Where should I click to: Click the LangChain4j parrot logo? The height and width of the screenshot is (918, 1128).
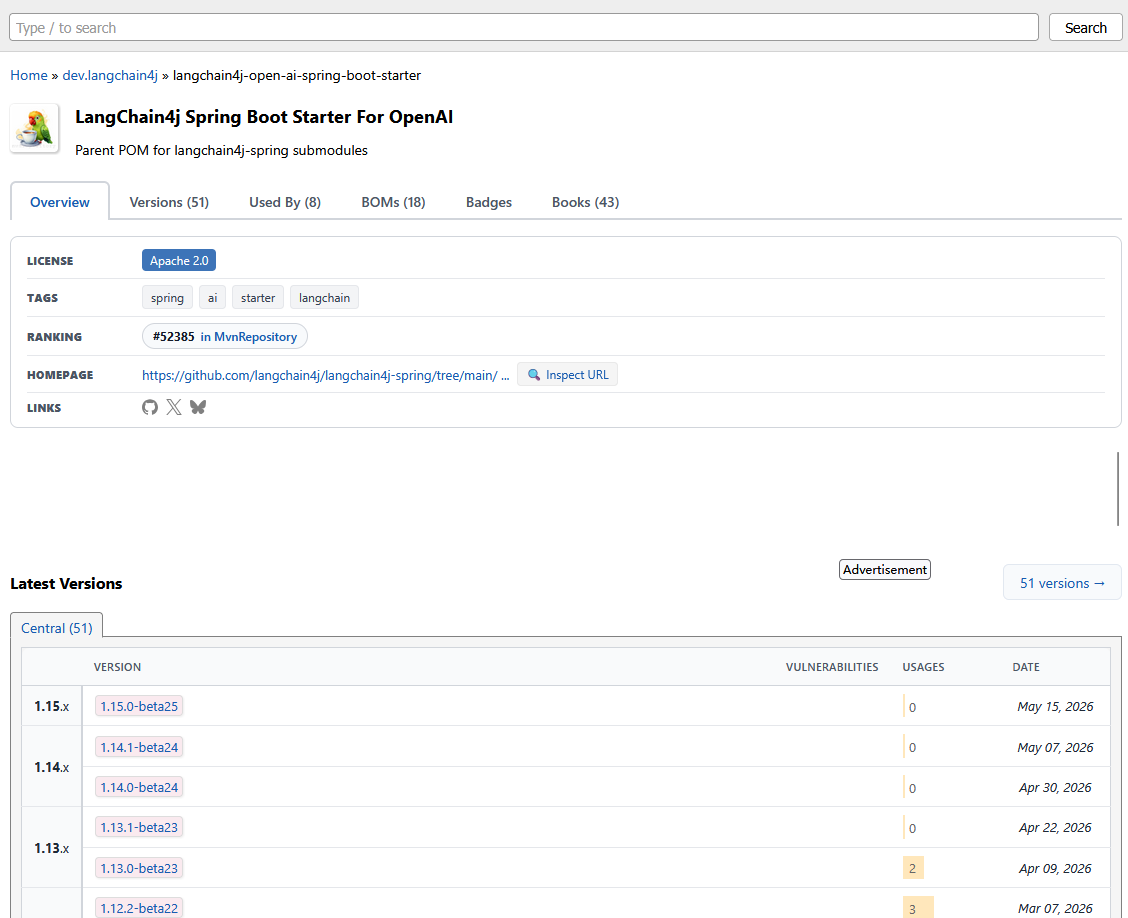pyautogui.click(x=35, y=128)
